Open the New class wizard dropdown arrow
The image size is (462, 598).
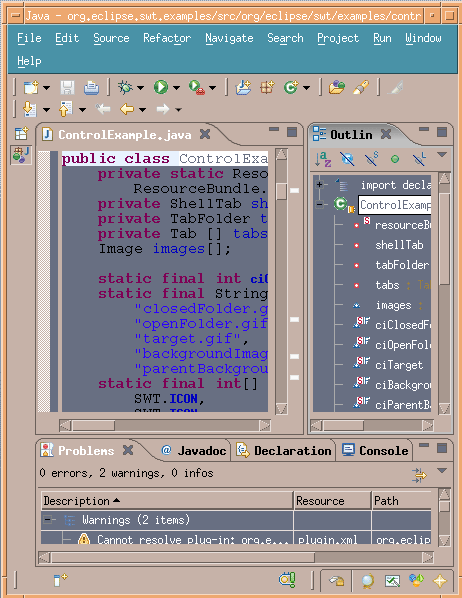point(306,88)
